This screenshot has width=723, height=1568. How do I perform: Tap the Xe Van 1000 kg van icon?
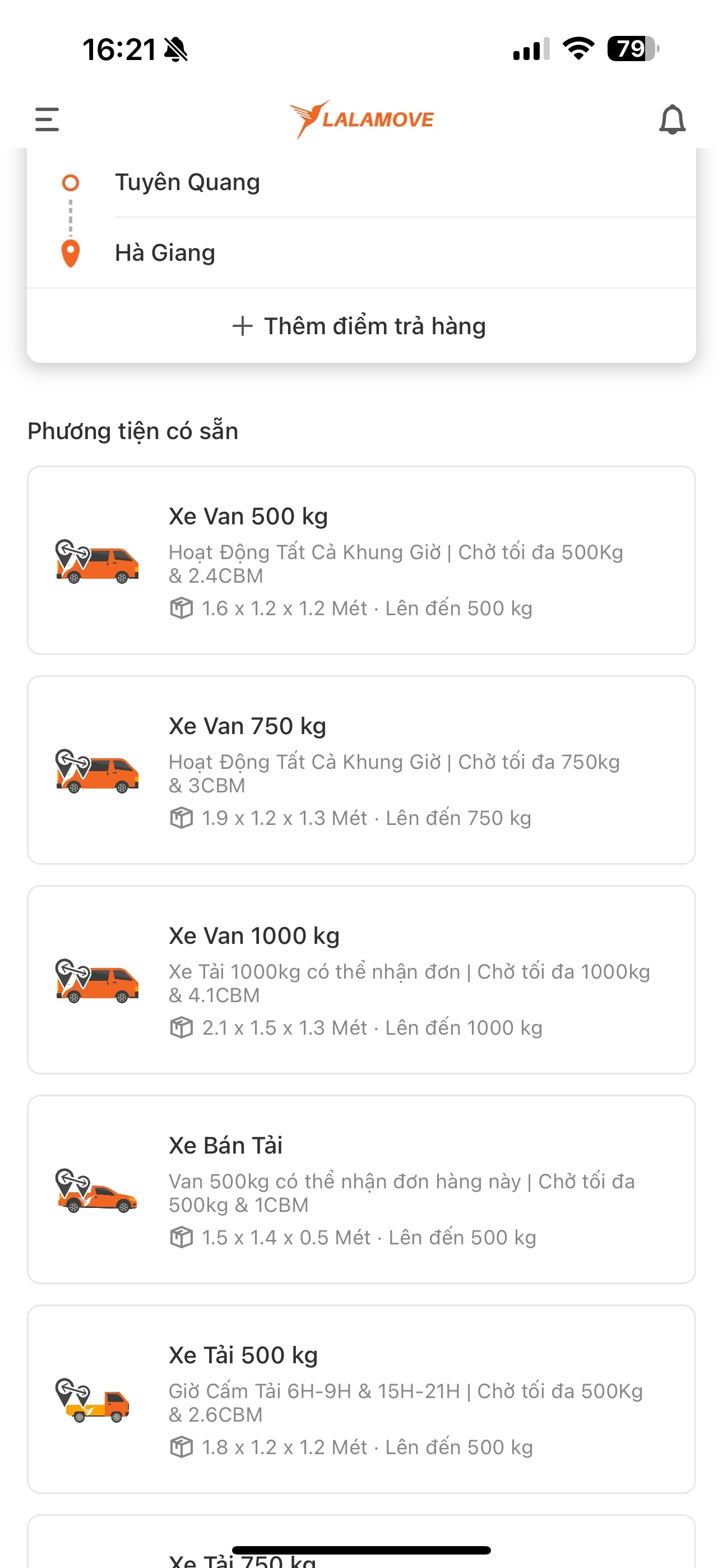97,981
